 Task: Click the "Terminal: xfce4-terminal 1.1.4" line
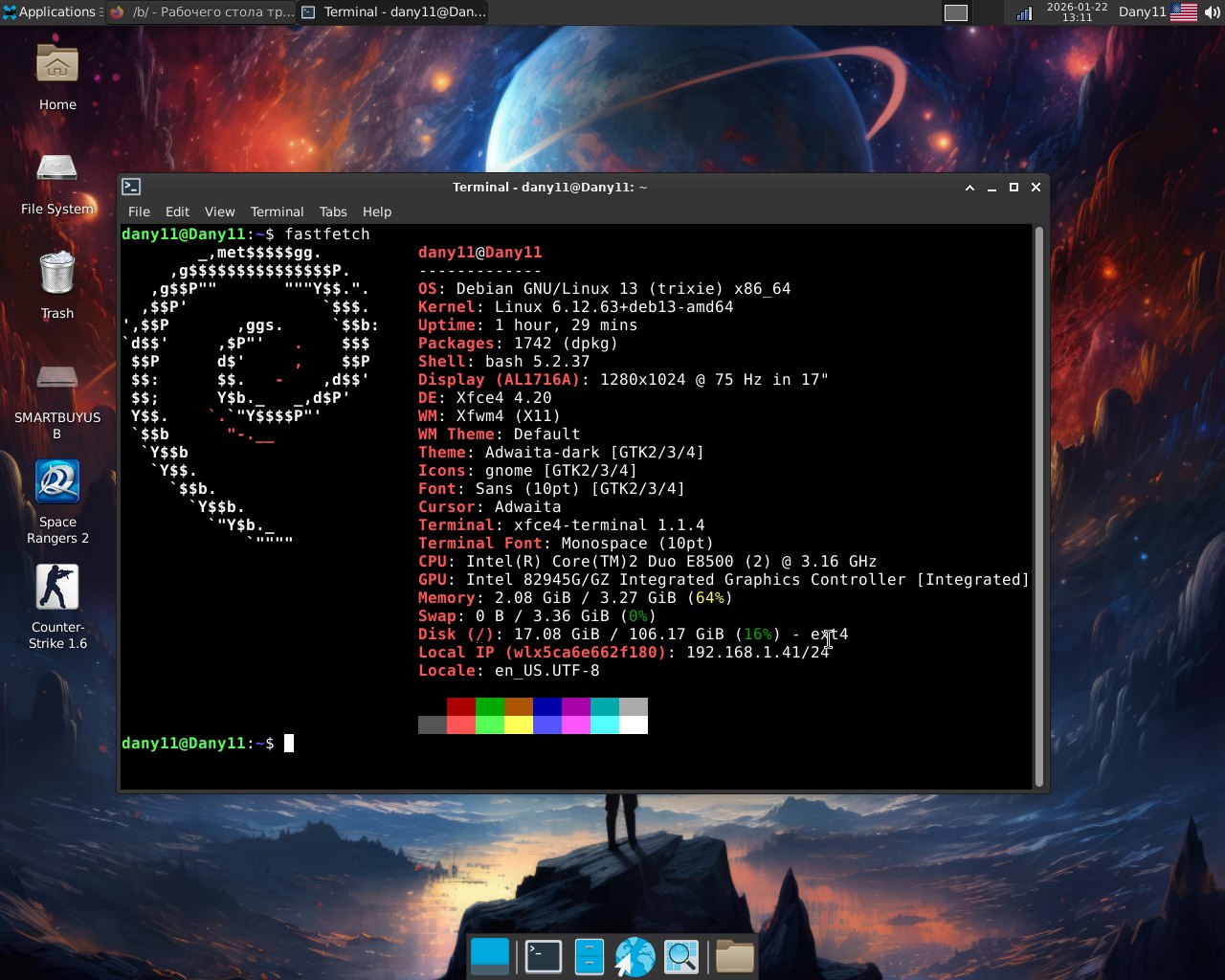(562, 525)
